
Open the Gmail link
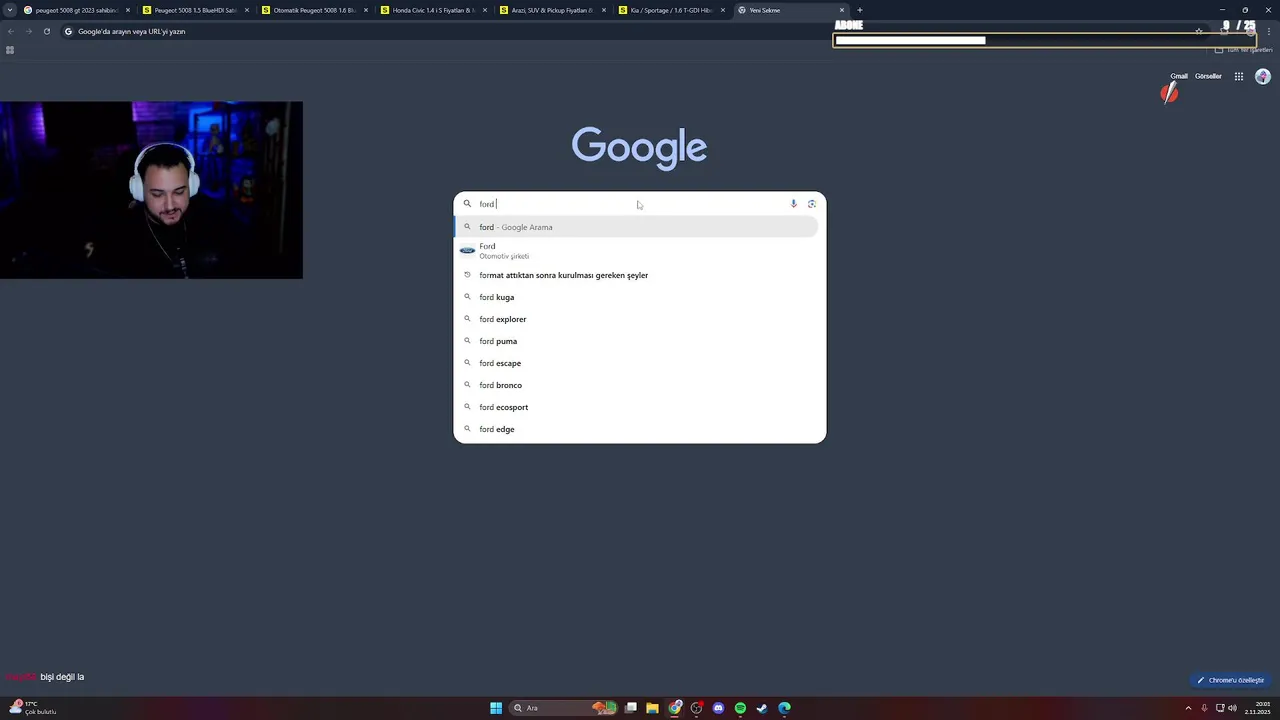1179,76
